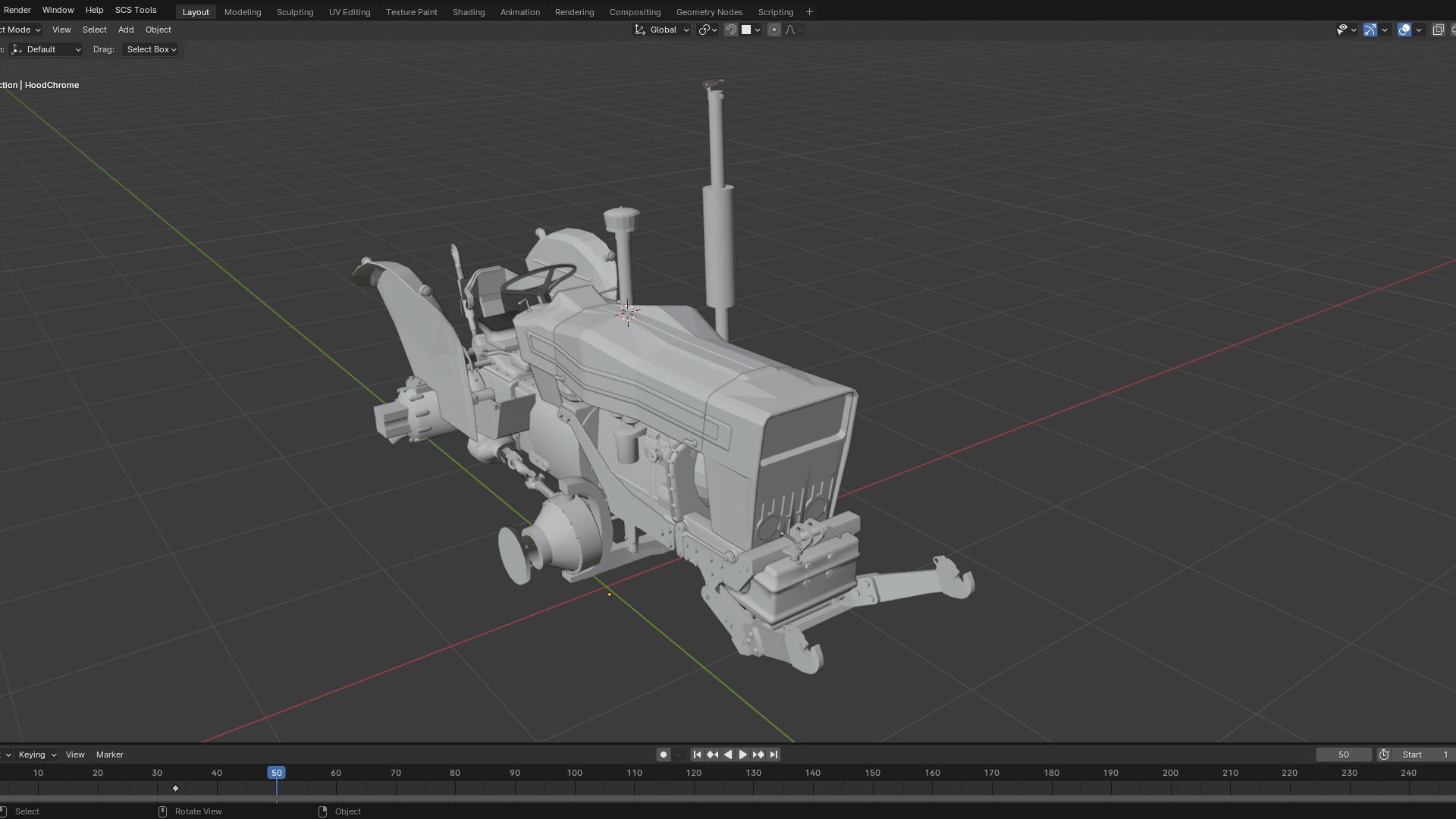
Task: Open Global transform orientation dropdown
Action: [662, 30]
